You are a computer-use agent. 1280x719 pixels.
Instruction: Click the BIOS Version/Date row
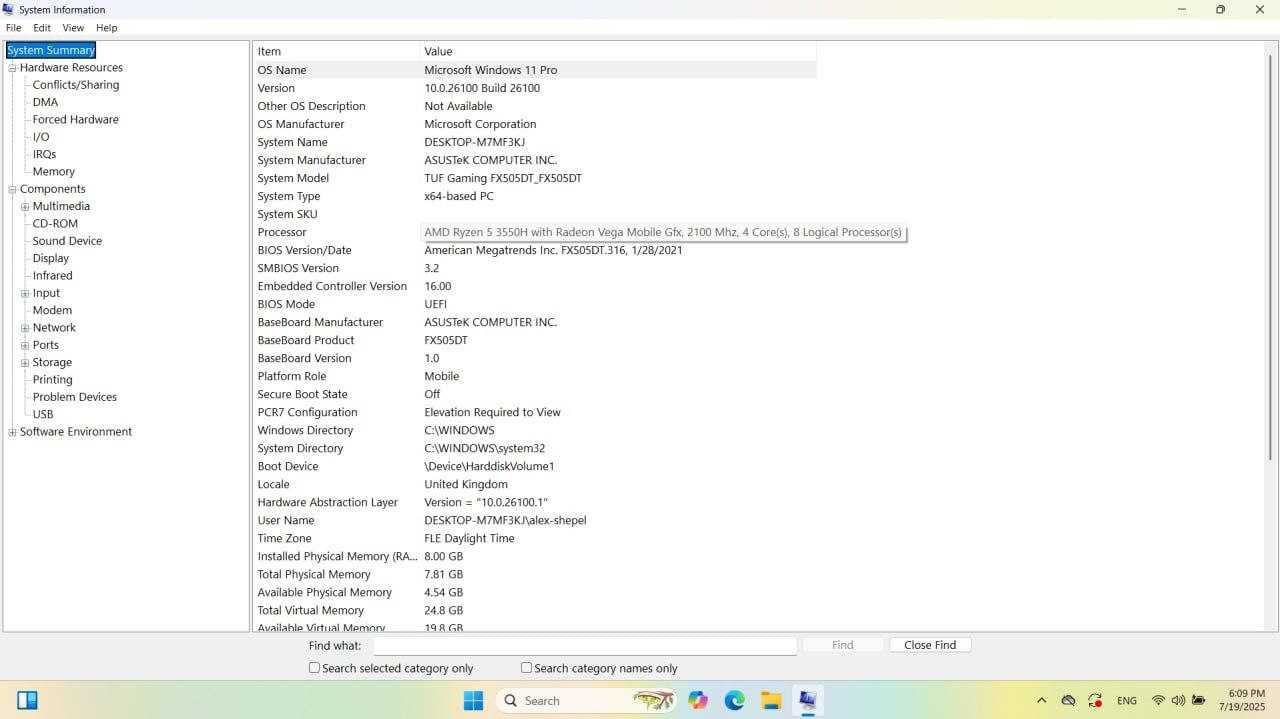tap(535, 250)
